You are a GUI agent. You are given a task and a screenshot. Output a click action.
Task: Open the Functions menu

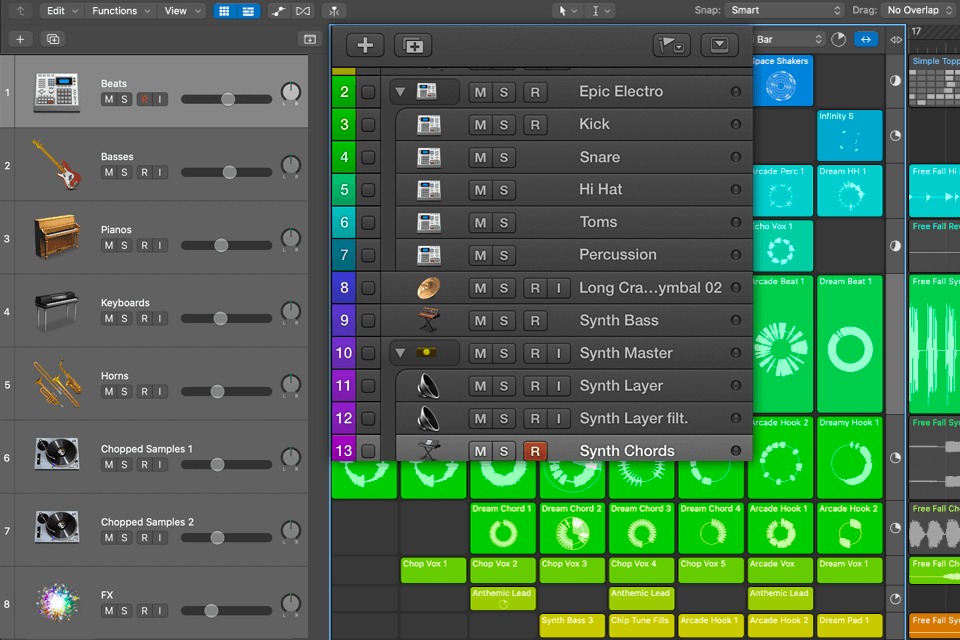click(x=120, y=10)
